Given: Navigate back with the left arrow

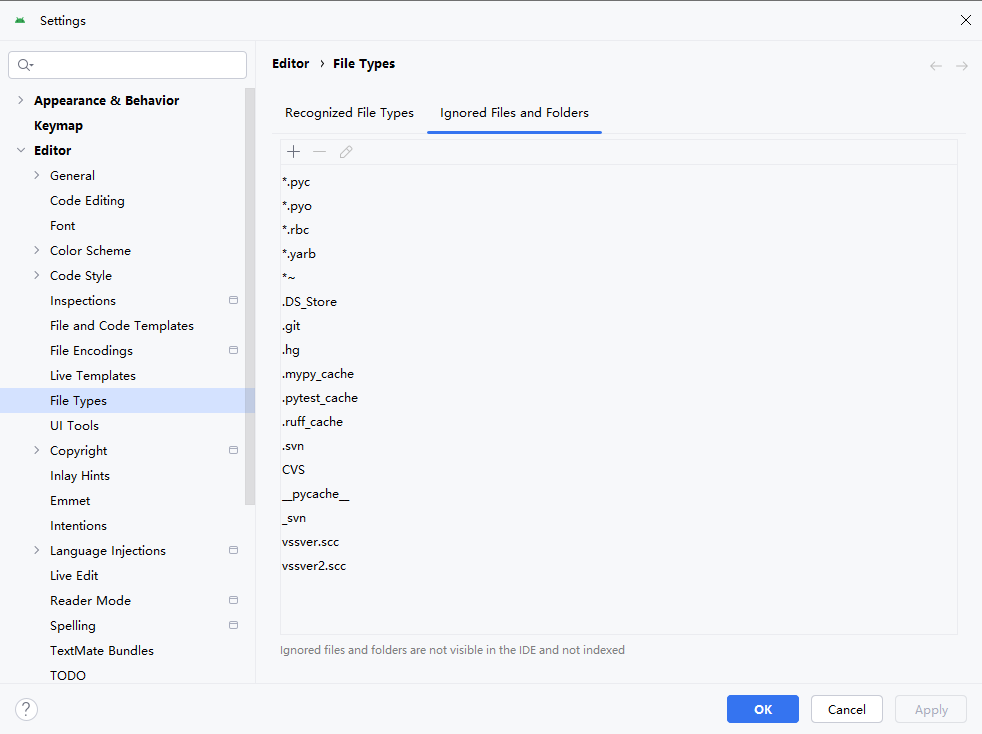Looking at the screenshot, I should pos(936,66).
